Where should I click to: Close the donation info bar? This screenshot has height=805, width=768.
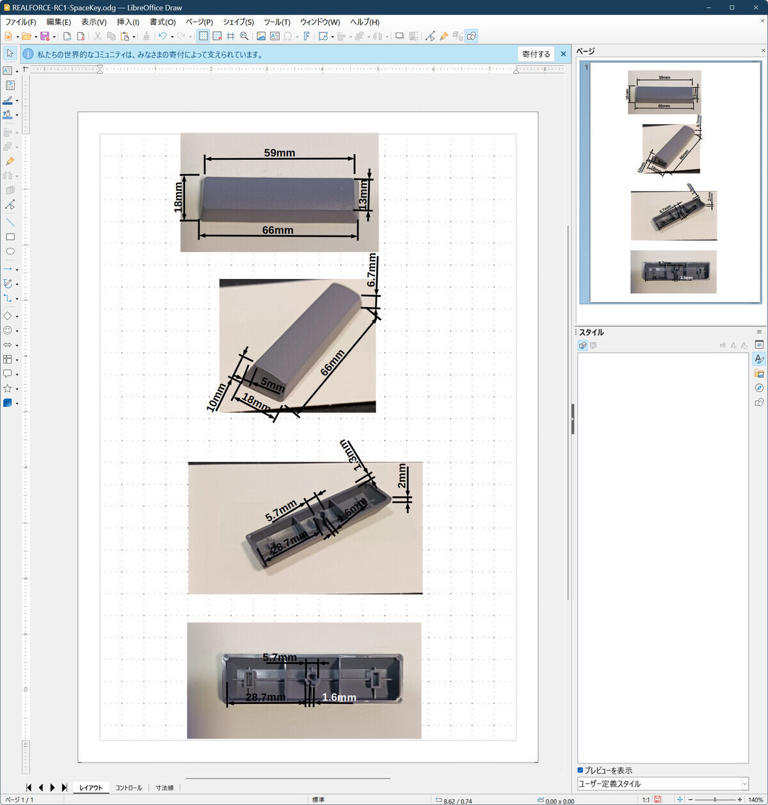[563, 54]
